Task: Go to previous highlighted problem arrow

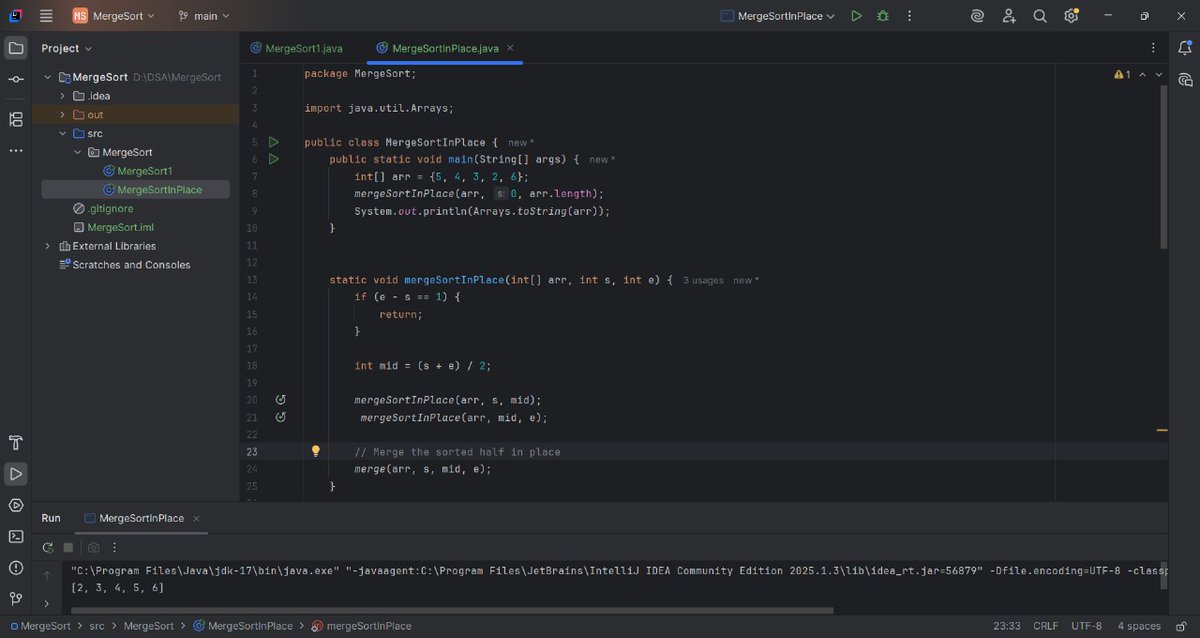Action: [1143, 75]
